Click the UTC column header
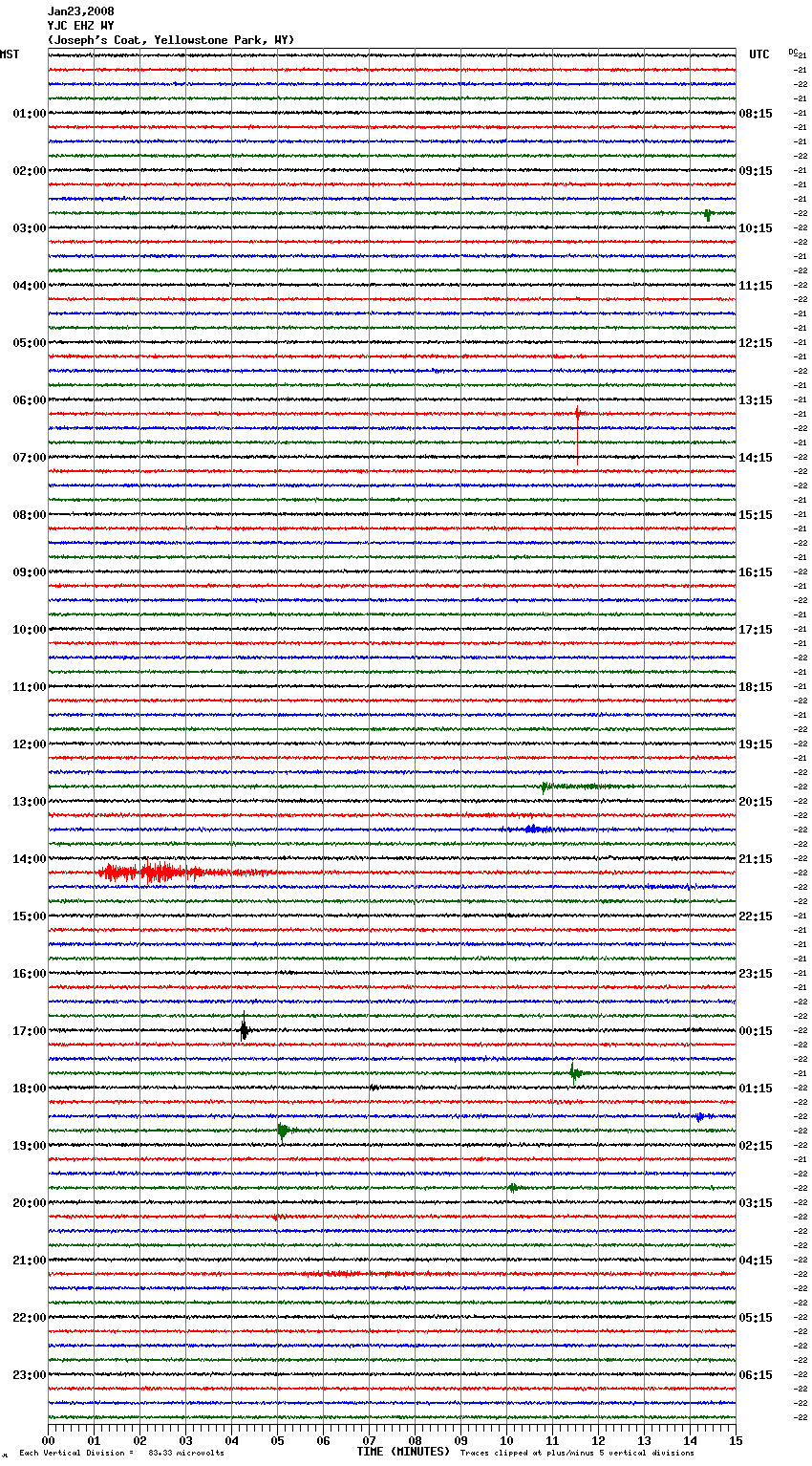The width and height of the screenshot is (812, 1466). click(x=759, y=54)
